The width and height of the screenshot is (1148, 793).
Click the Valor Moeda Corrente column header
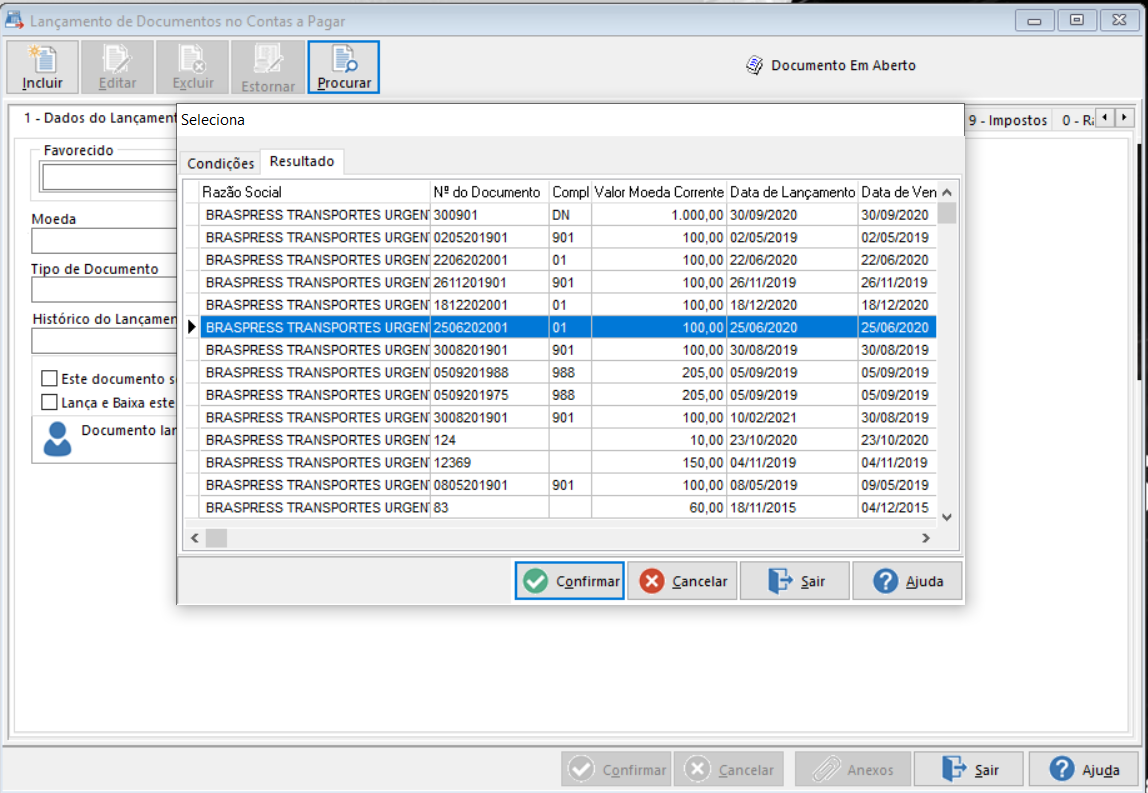tap(659, 192)
